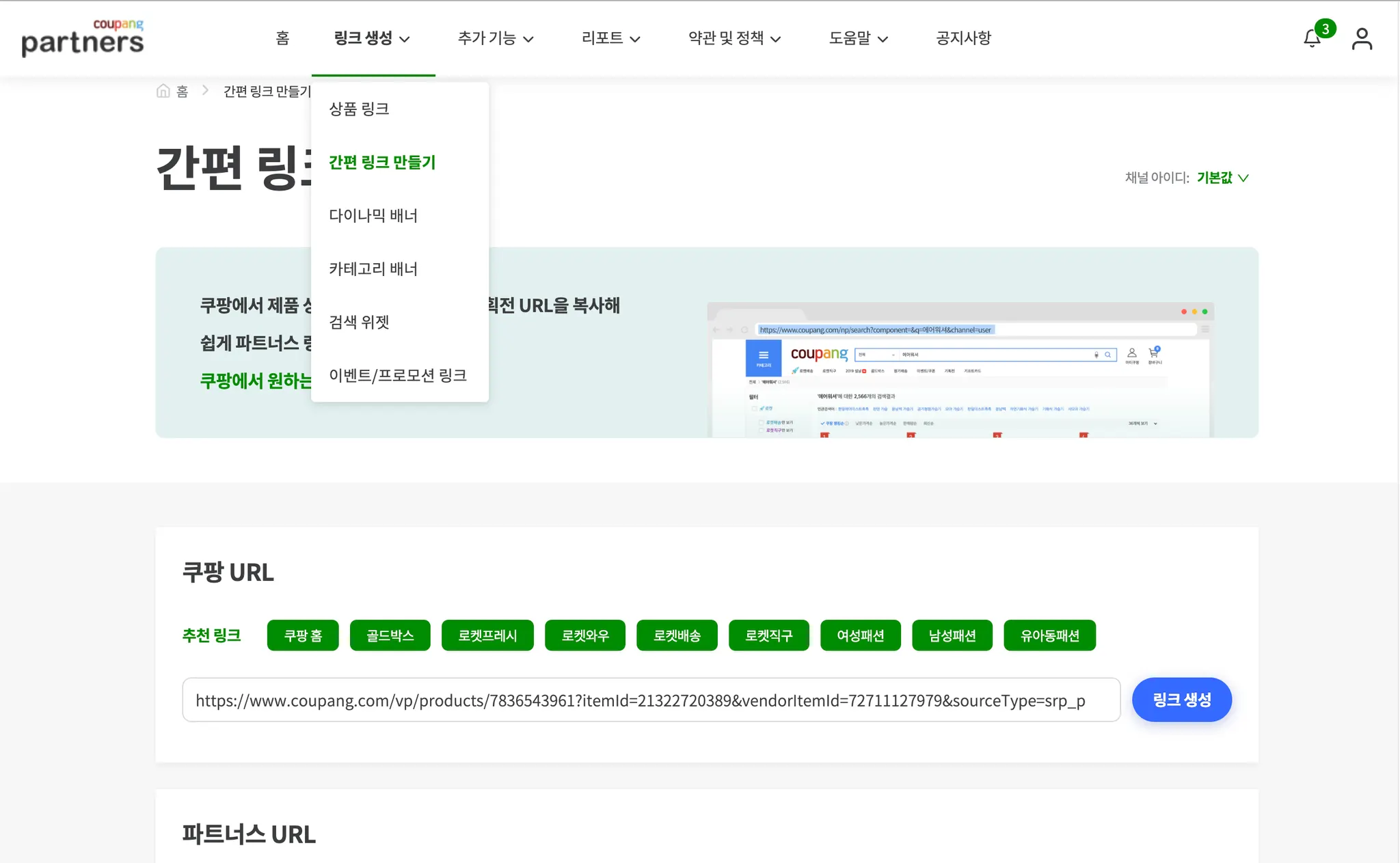Choose 다이나믹 배너 menu entry
The image size is (1400, 863).
373,215
